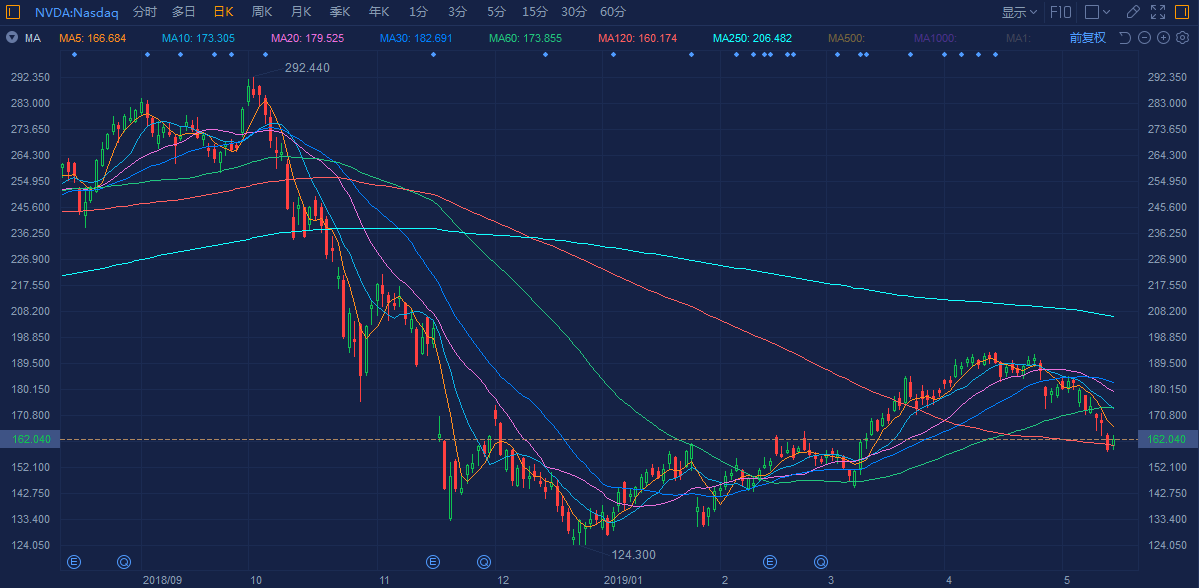Click the MA60: 173.855 indicator value
Viewport: 1199px width, 588px height.
click(525, 38)
